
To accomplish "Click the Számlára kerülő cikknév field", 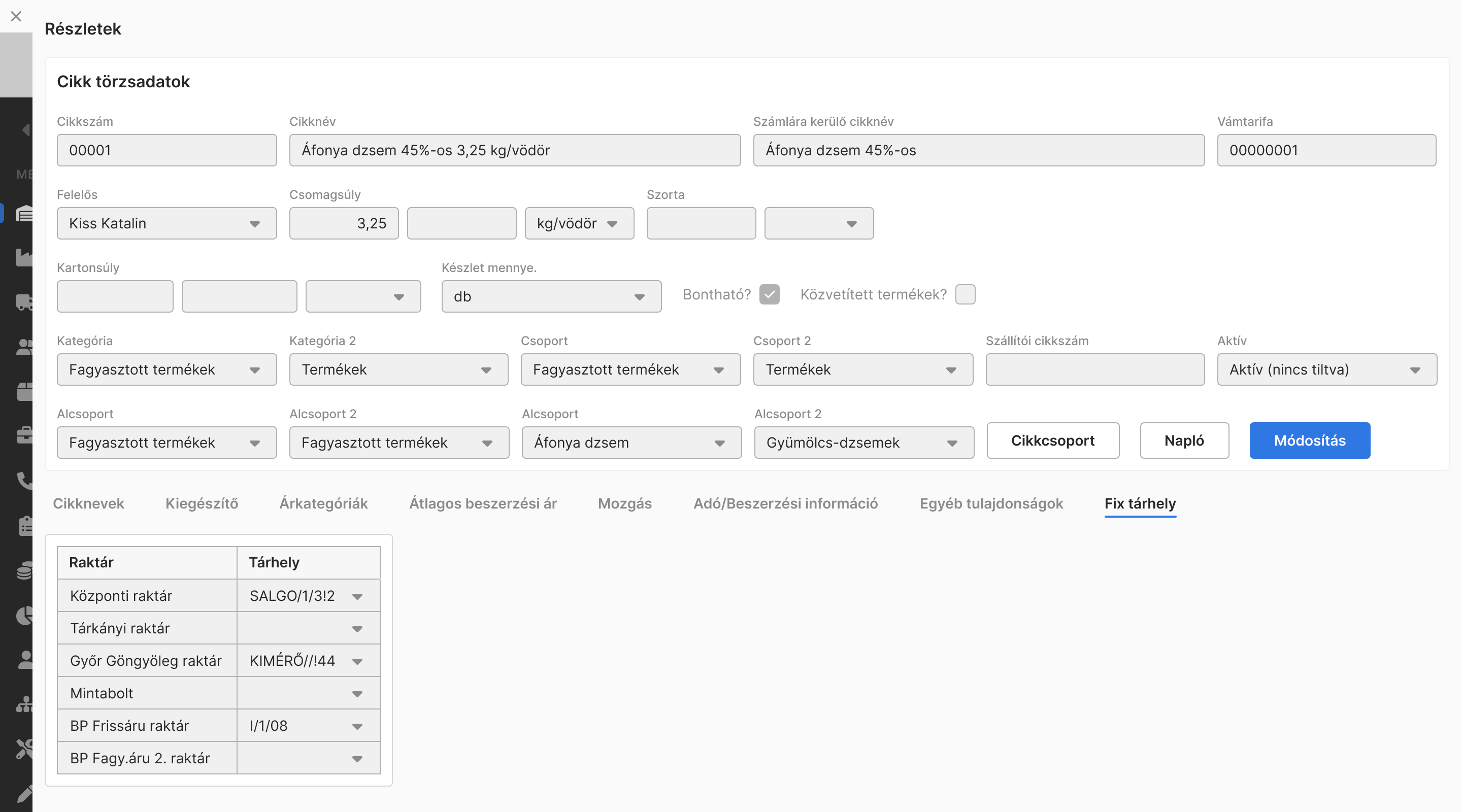I will [978, 150].
